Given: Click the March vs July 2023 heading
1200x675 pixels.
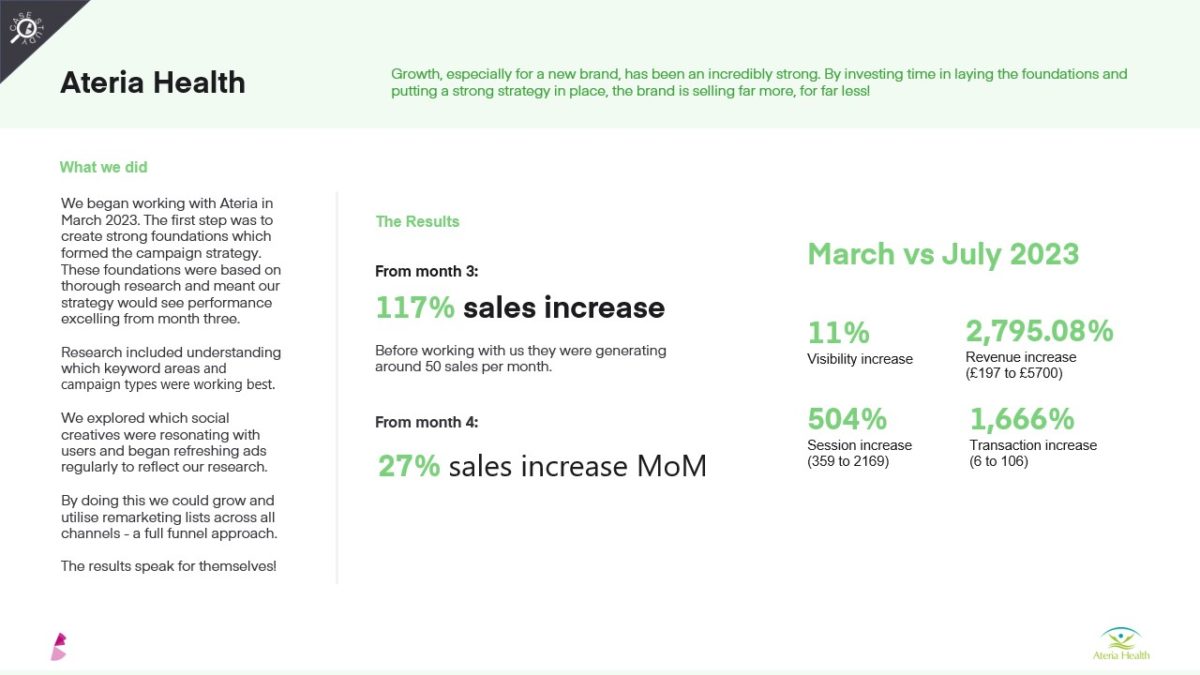Looking at the screenshot, I should click(x=943, y=254).
